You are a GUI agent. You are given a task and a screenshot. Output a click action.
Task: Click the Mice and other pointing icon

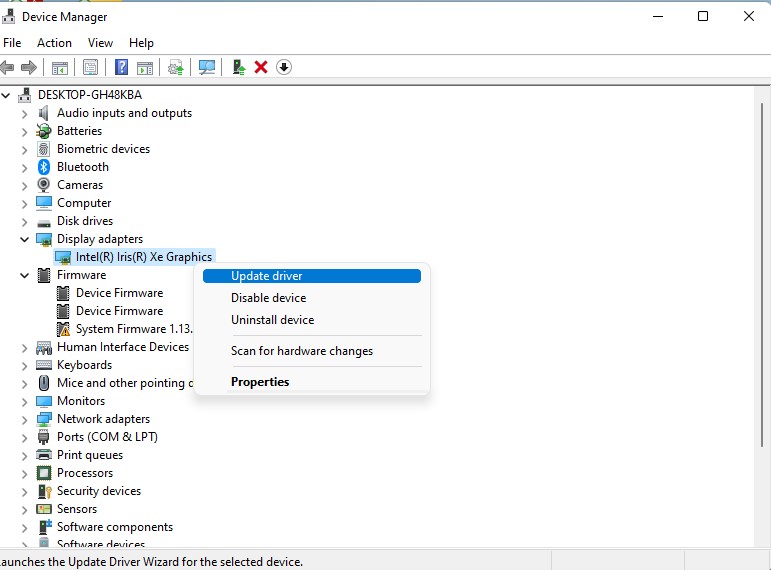click(44, 383)
